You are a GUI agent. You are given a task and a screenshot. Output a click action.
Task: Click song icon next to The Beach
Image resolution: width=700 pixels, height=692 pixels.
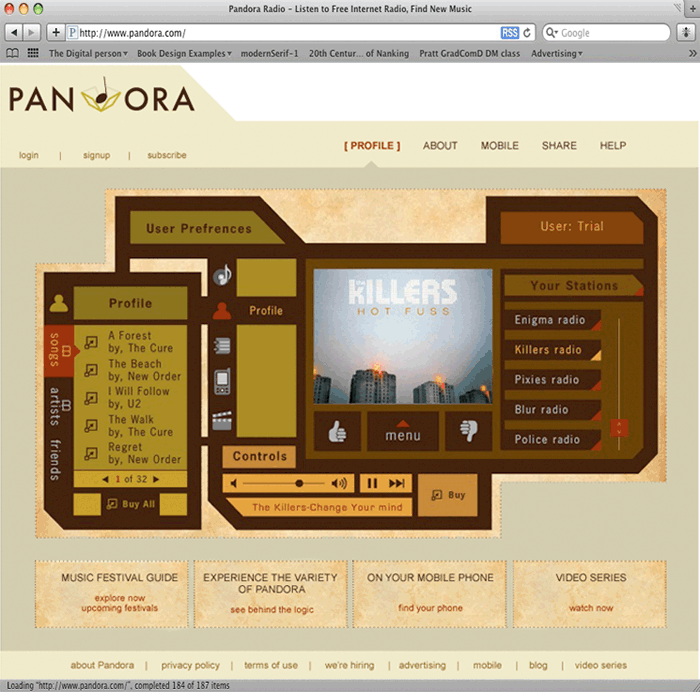coord(91,370)
